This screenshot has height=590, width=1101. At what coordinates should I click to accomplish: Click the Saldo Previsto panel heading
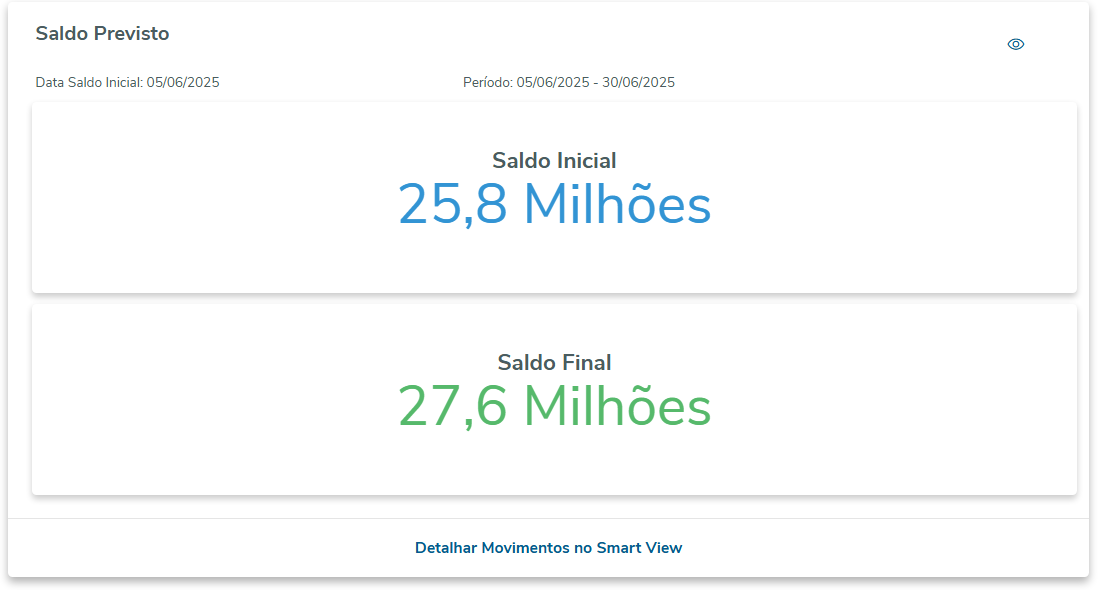[102, 34]
